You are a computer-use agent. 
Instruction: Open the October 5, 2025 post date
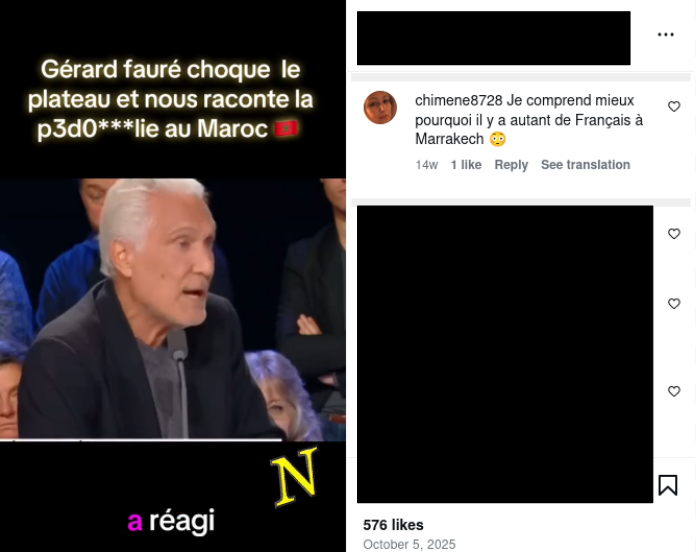pyautogui.click(x=409, y=544)
